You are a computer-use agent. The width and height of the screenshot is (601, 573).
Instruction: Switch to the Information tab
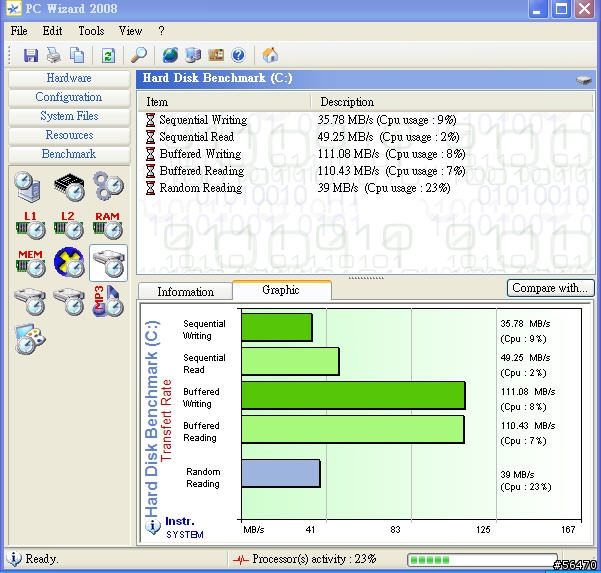(186, 292)
